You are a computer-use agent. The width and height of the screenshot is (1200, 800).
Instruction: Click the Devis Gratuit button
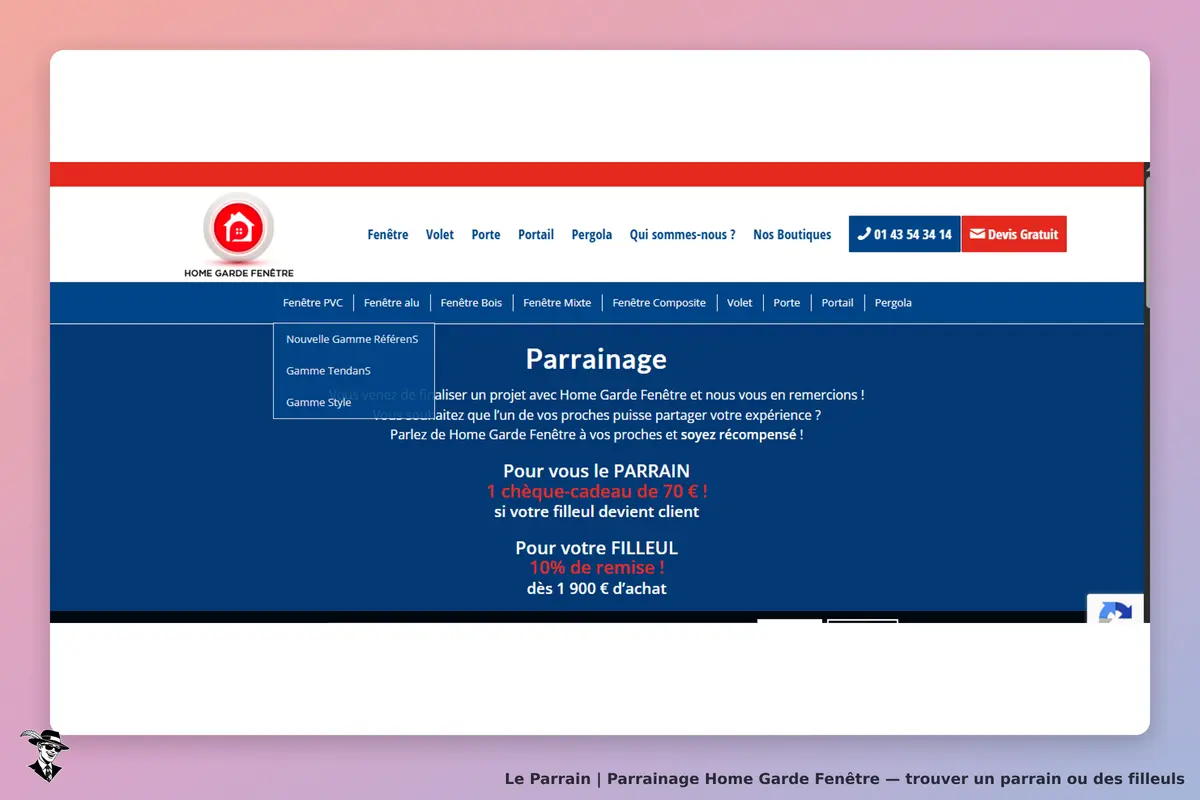[1014, 234]
